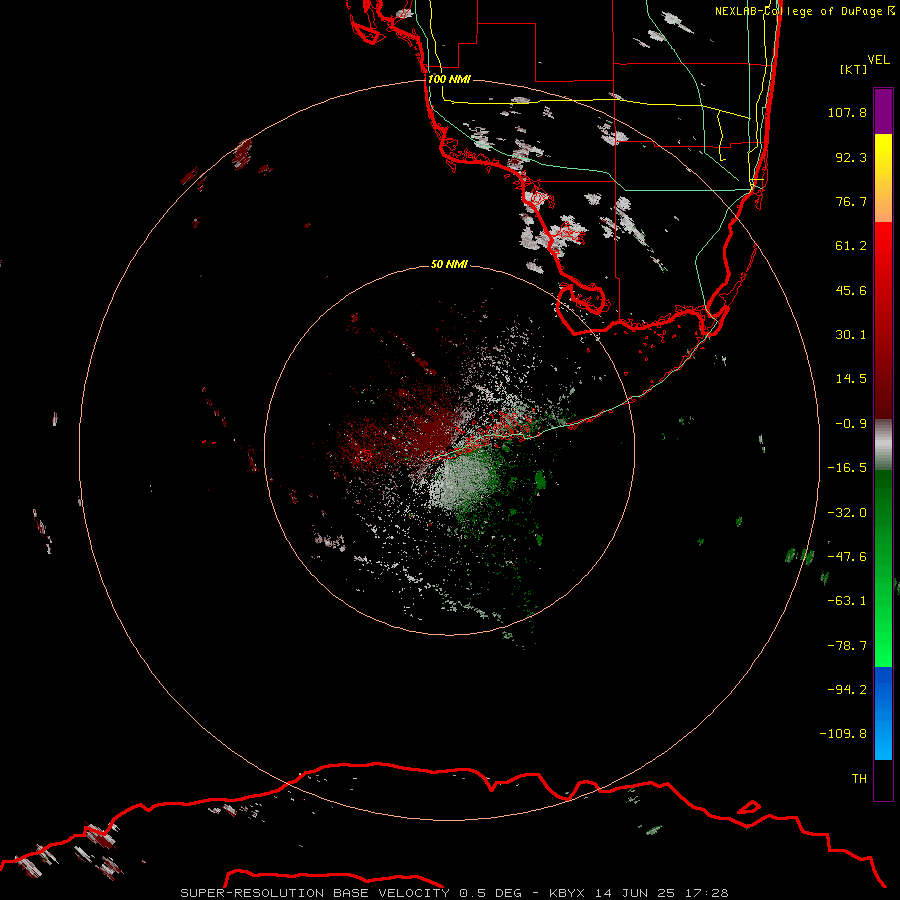Click the red outbound velocity cluster near center
Image resolution: width=900 pixels, height=900 pixels.
pyautogui.click(x=428, y=428)
